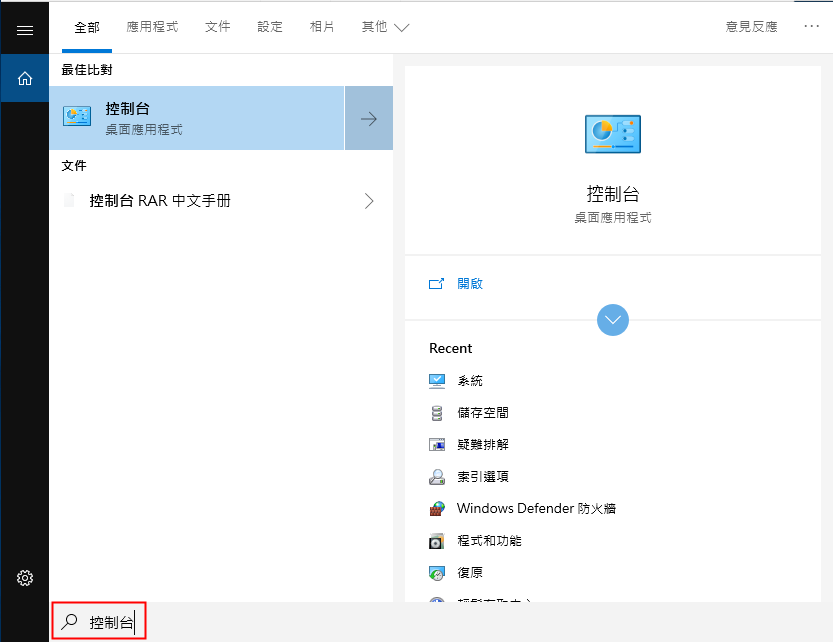Switch to the 設定 tab
This screenshot has height=642, width=833.
click(270, 27)
